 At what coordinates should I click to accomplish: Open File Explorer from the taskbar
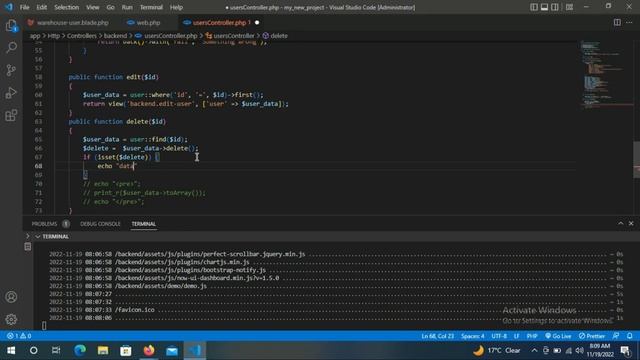103,350
